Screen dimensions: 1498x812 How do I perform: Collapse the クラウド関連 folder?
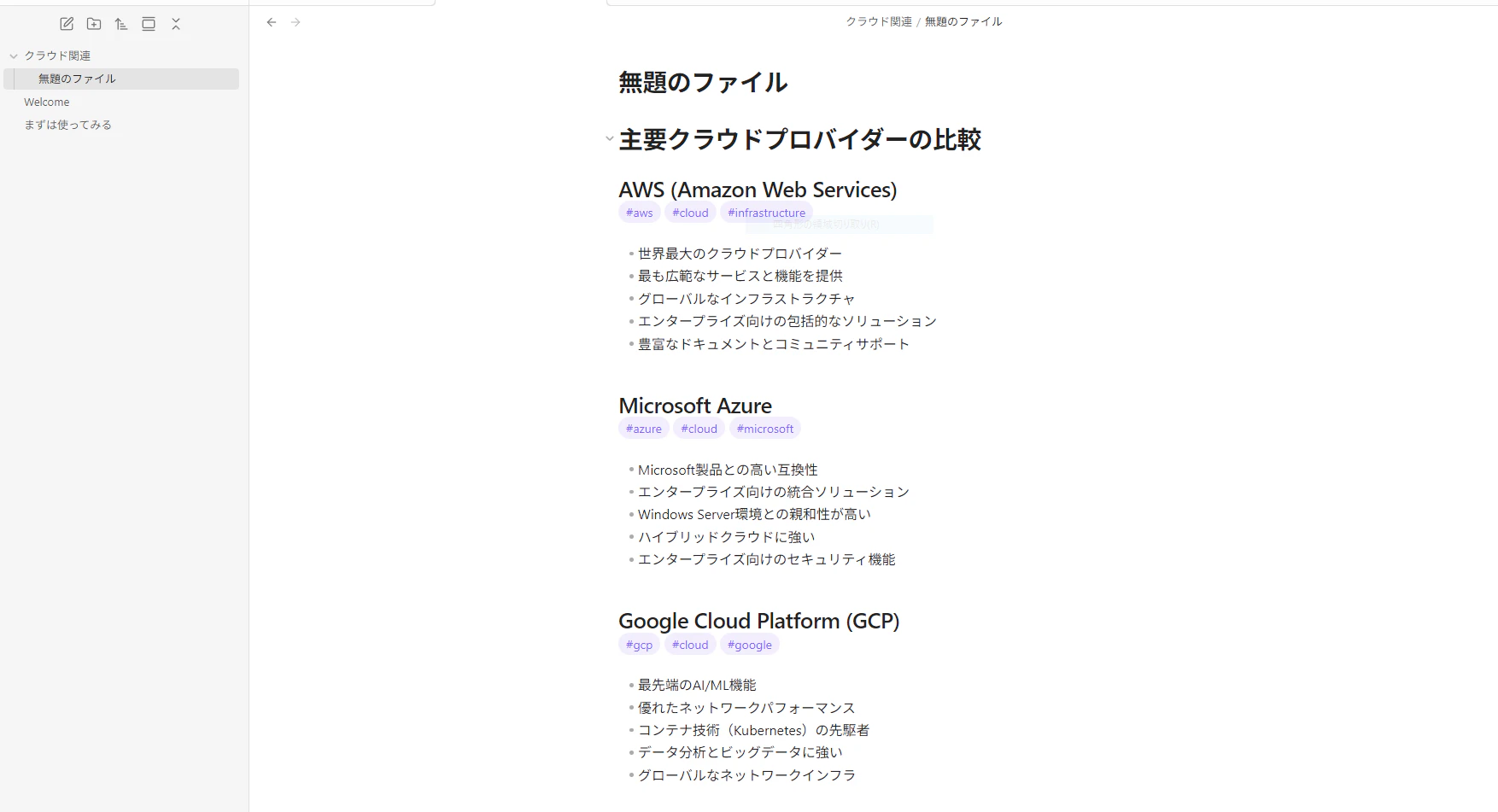pyautogui.click(x=14, y=56)
